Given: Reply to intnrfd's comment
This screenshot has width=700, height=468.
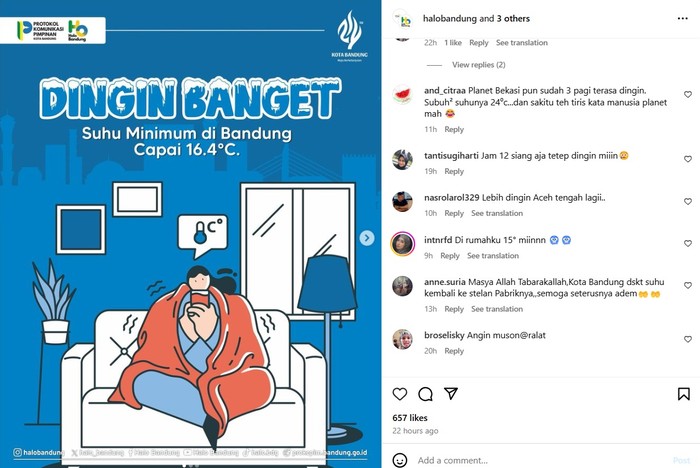Looking at the screenshot, I should [x=450, y=256].
